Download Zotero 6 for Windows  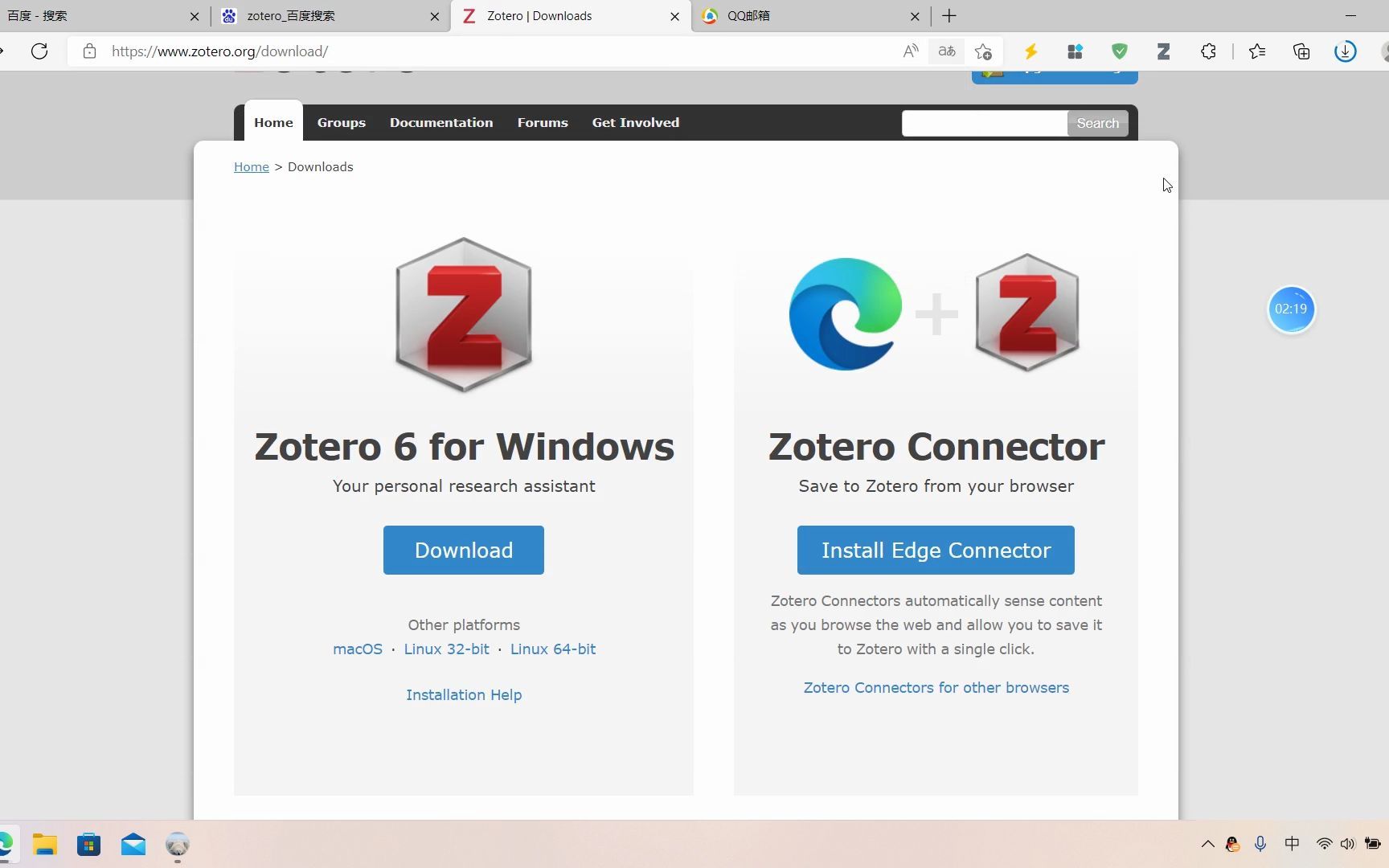click(464, 550)
